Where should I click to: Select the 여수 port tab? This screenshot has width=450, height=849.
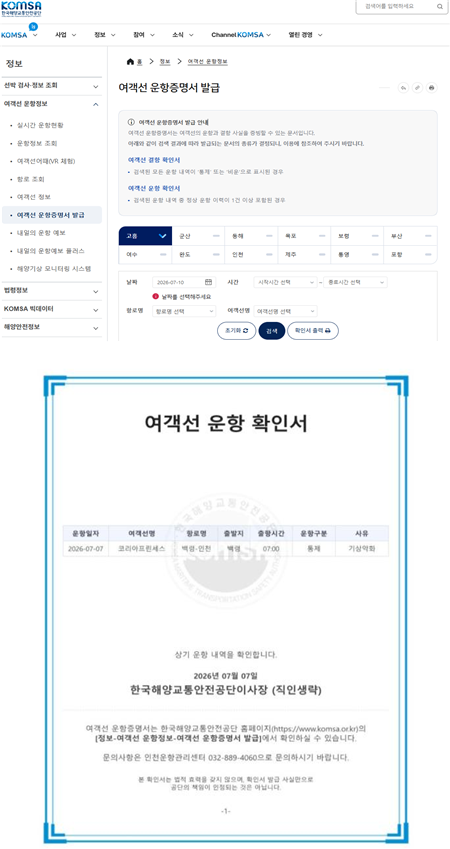coord(145,254)
